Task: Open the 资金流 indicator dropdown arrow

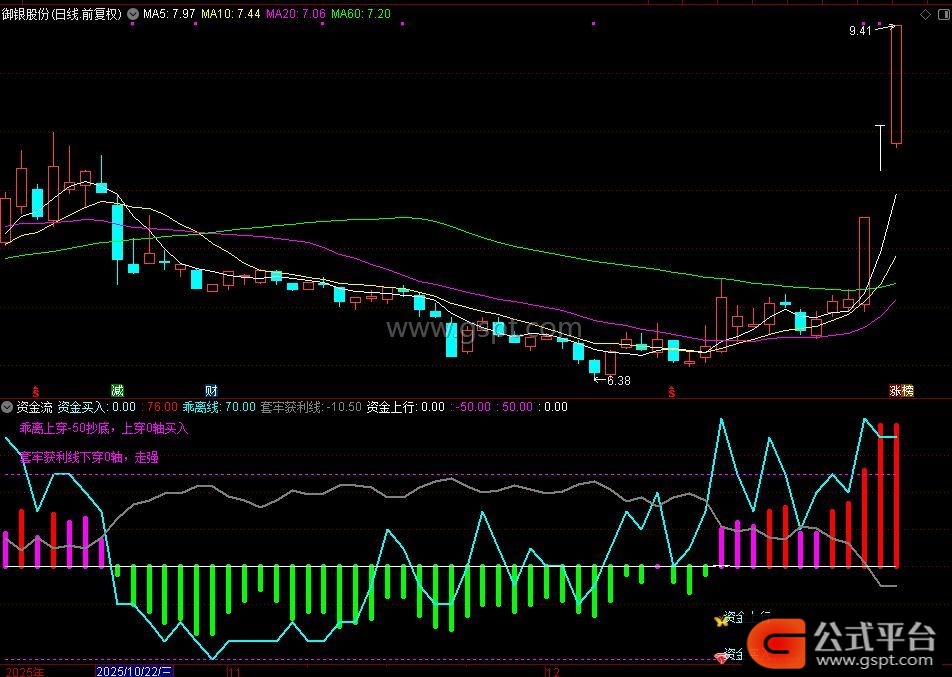Action: pyautogui.click(x=8, y=407)
